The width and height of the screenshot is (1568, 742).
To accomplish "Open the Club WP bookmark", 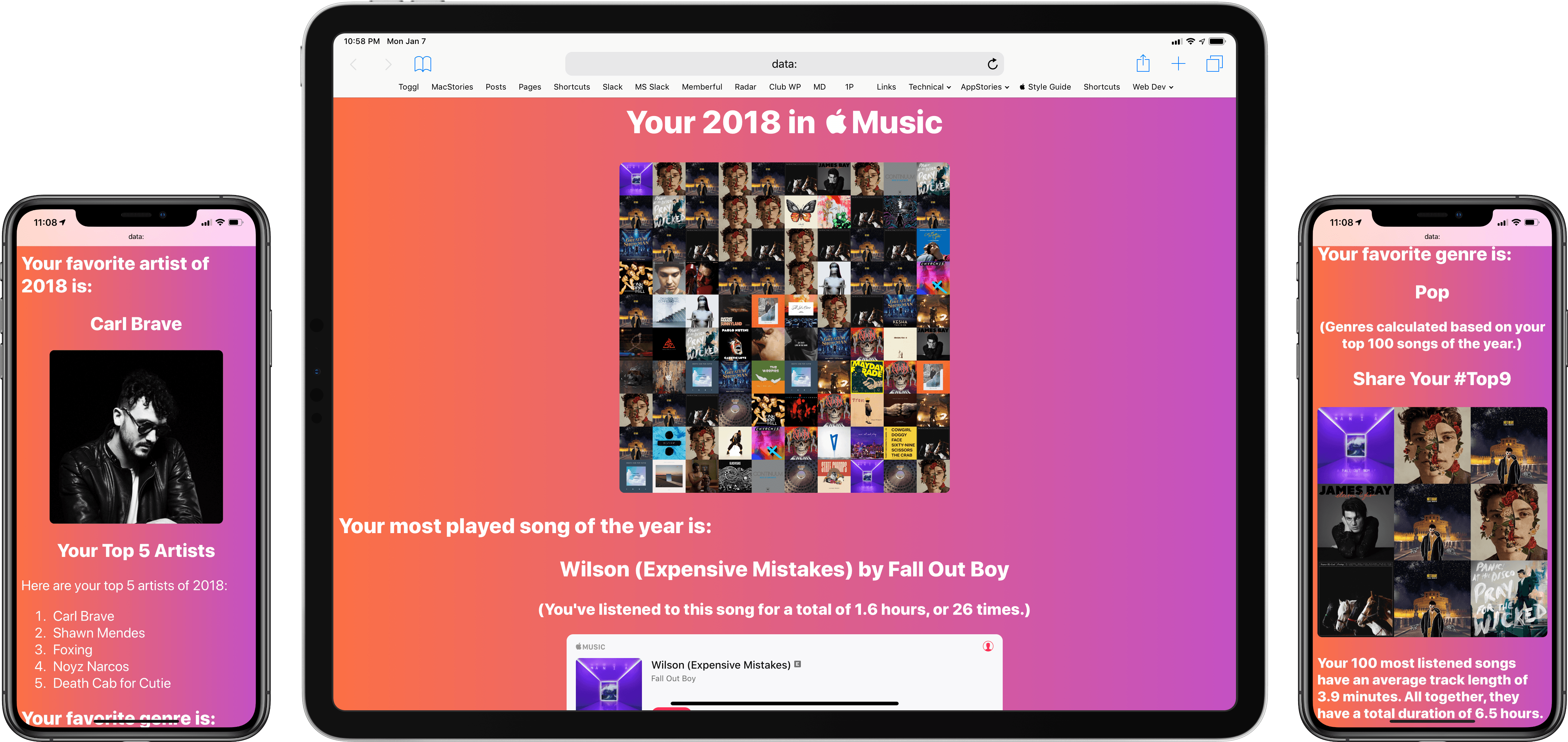I will 785,87.
